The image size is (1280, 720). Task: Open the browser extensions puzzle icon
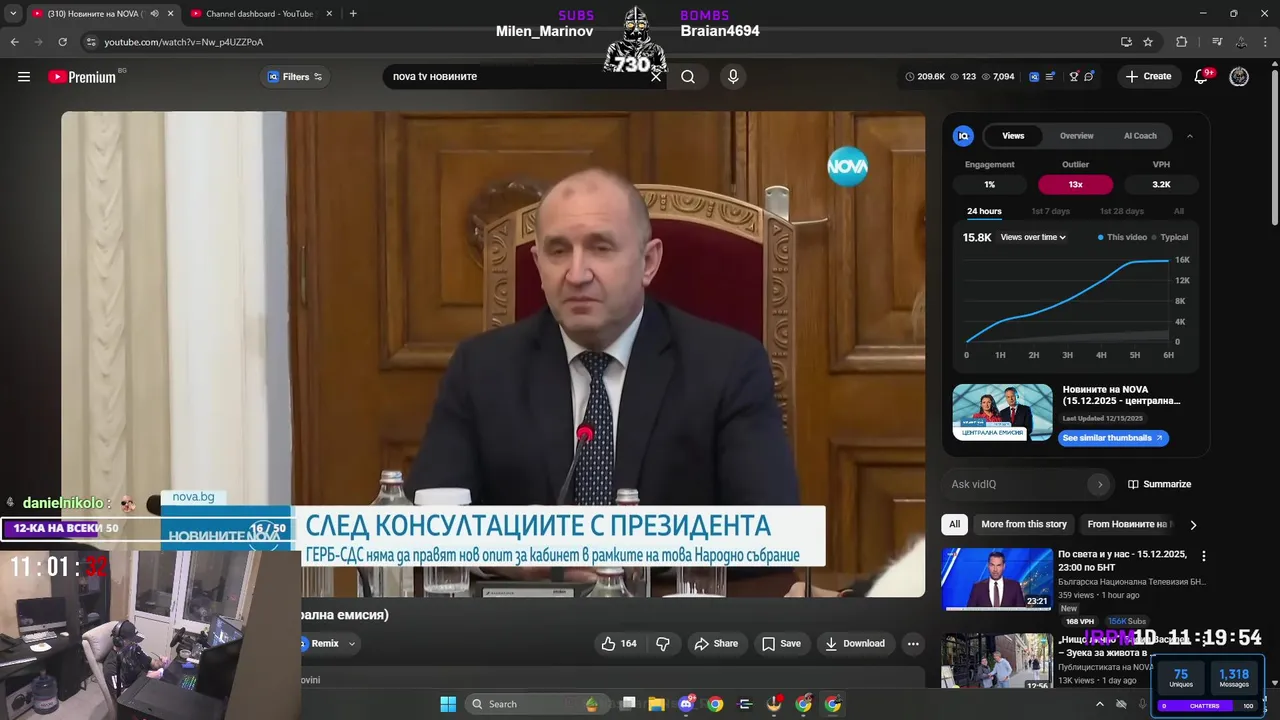coord(1181,42)
